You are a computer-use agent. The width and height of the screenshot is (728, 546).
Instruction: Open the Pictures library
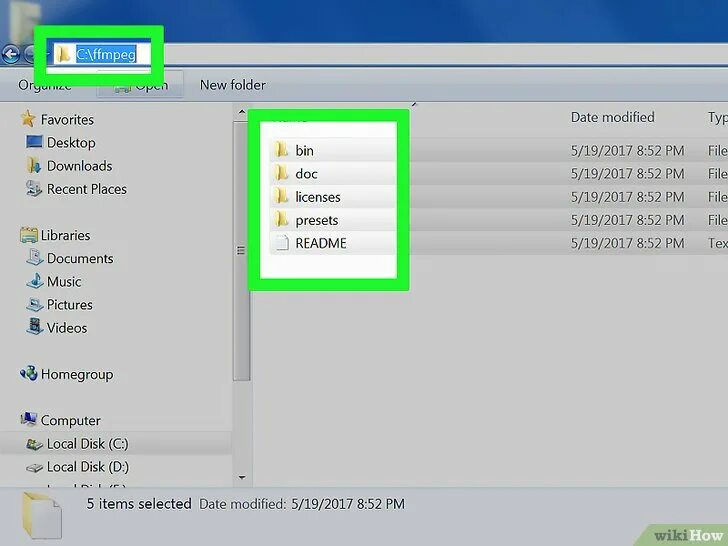pyautogui.click(x=69, y=305)
